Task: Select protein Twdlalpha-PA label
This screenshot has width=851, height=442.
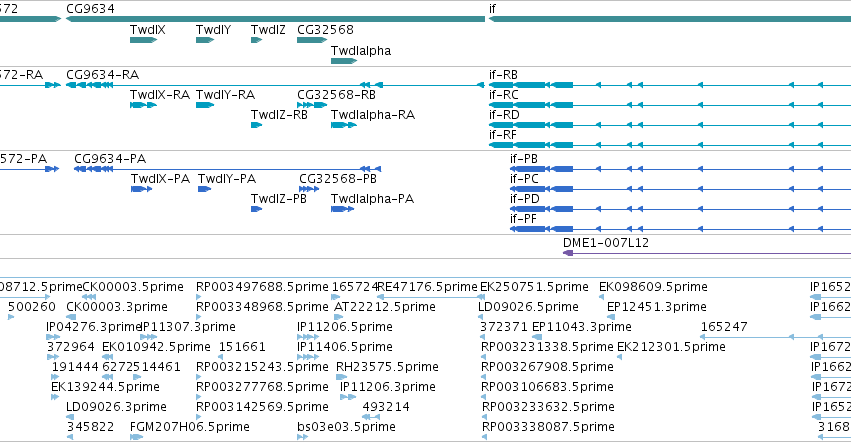Action: click(372, 199)
